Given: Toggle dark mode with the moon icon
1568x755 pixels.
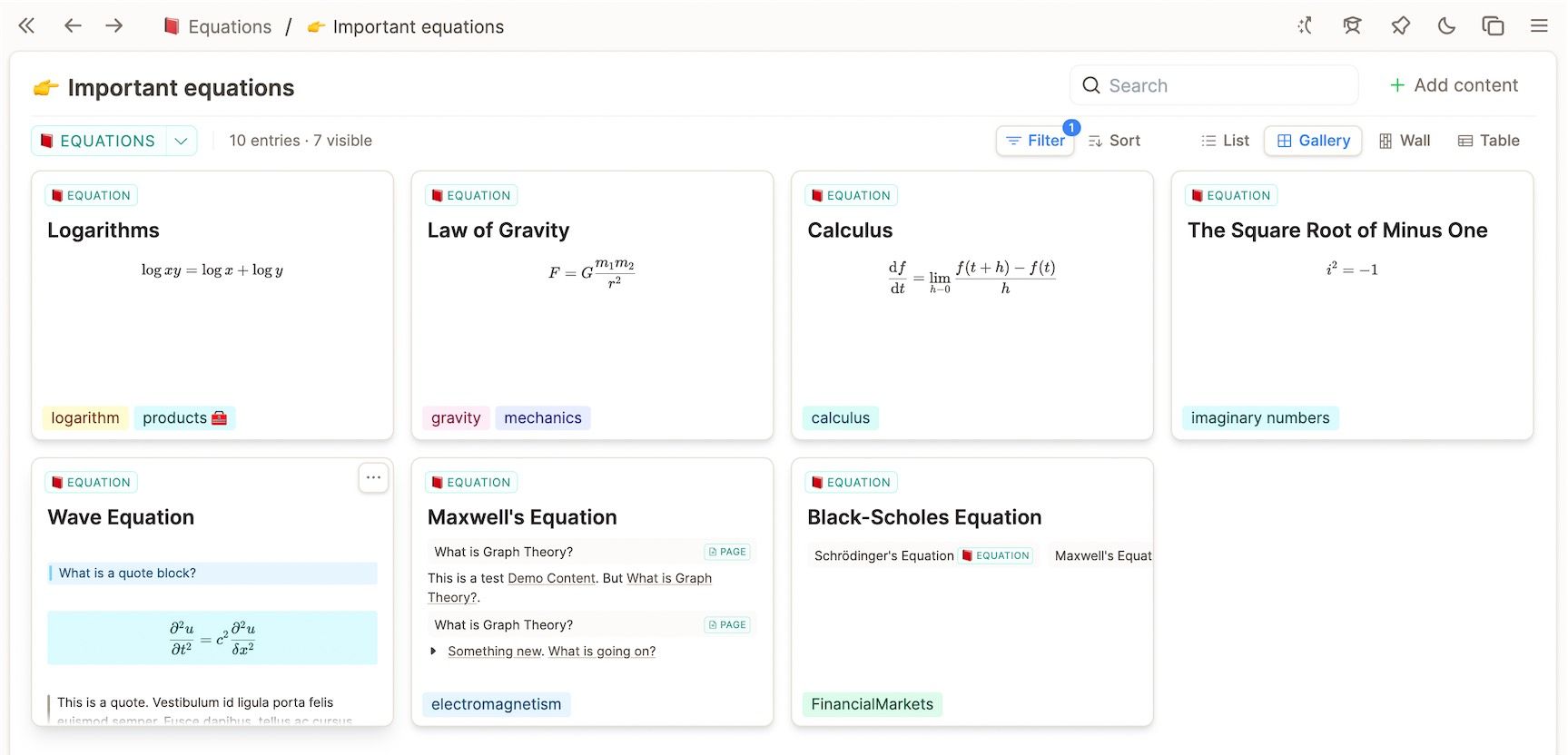Looking at the screenshot, I should (x=1446, y=26).
